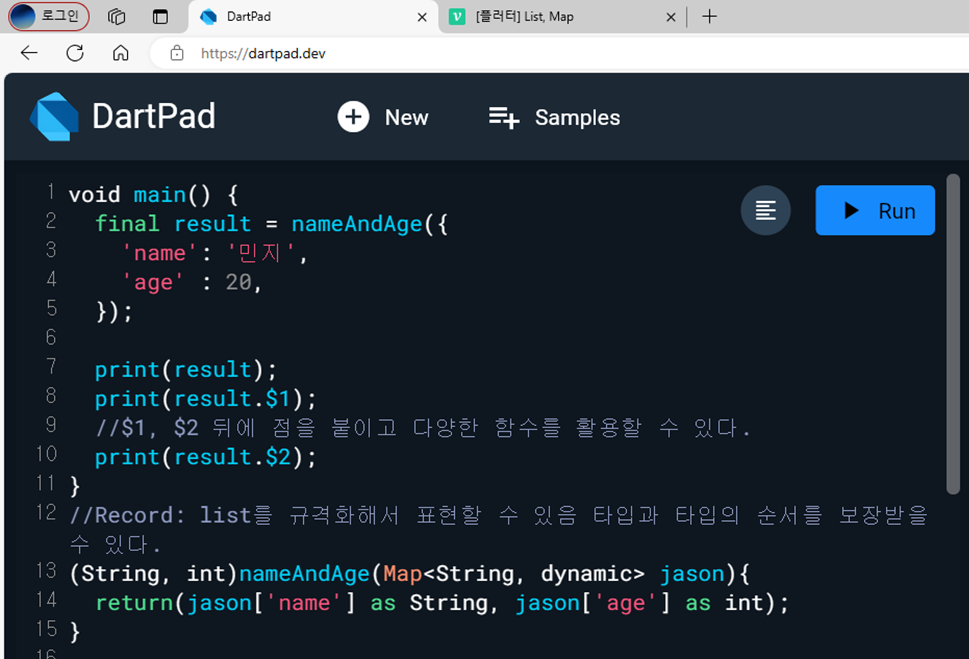This screenshot has height=659, width=969.
Task: Click the value 20 on line 4
Action: tap(238, 282)
